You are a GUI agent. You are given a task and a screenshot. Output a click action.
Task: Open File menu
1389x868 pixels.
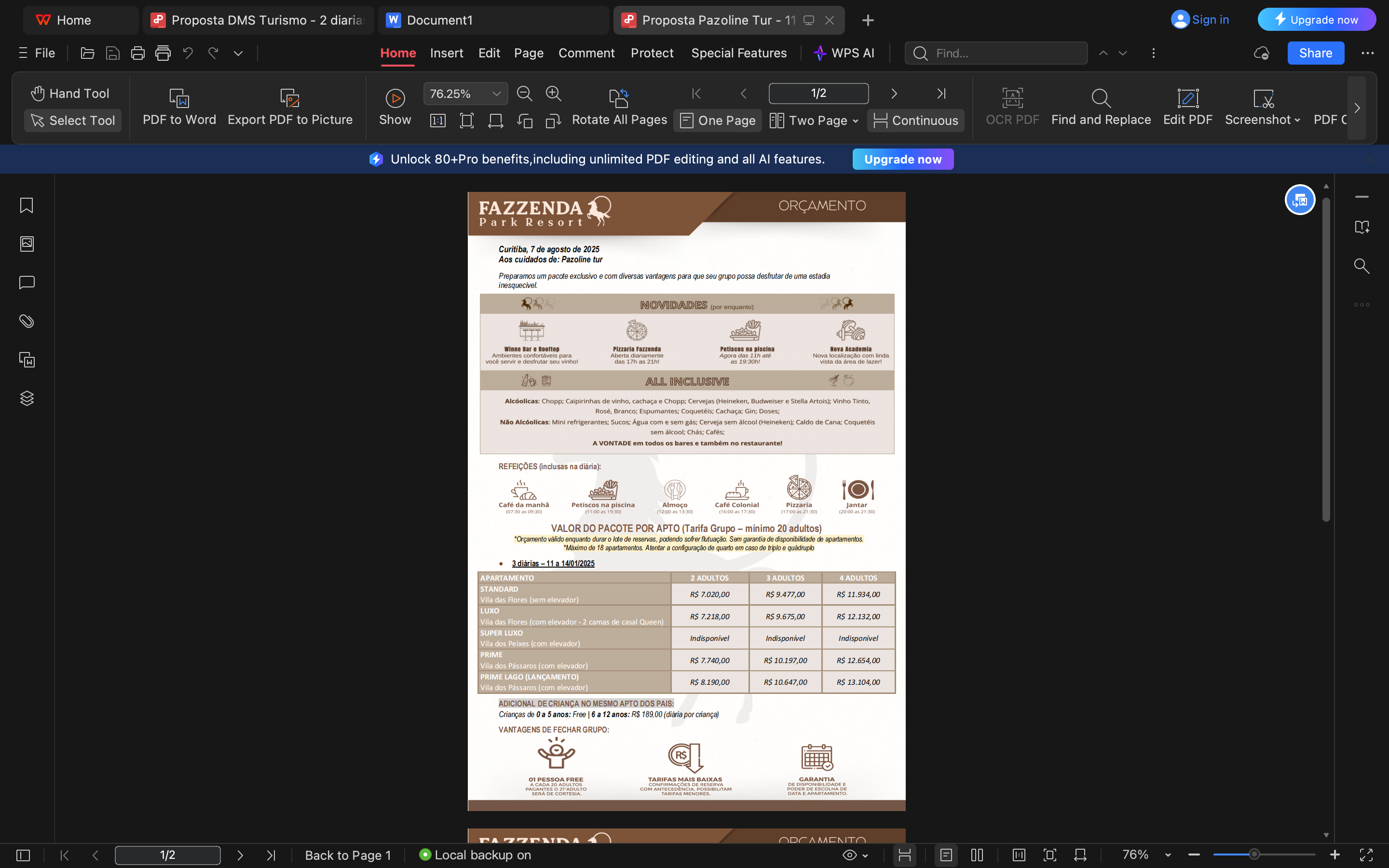tap(37, 54)
